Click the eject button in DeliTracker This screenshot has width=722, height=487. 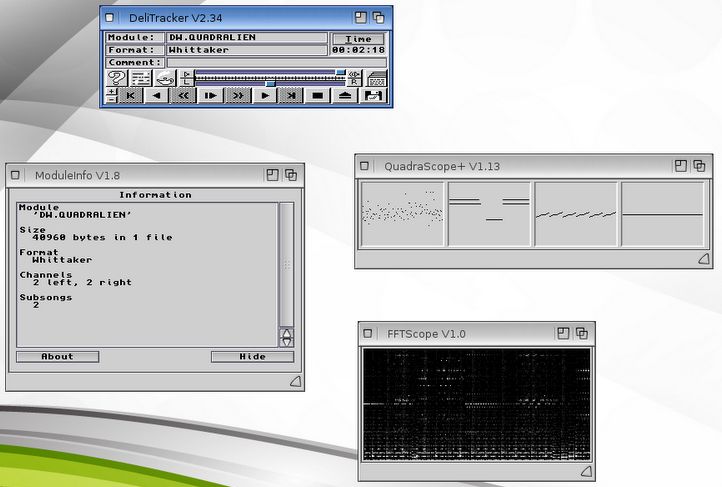pos(345,95)
